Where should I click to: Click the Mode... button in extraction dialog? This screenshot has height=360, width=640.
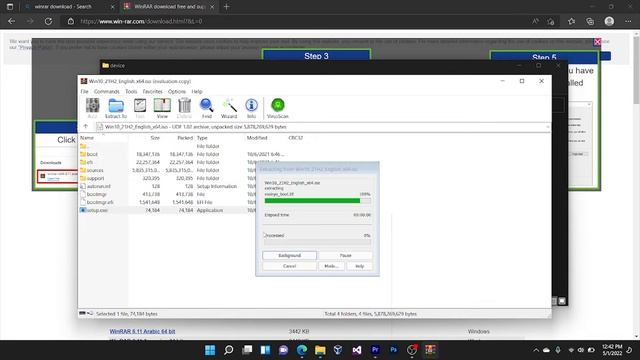(x=331, y=266)
